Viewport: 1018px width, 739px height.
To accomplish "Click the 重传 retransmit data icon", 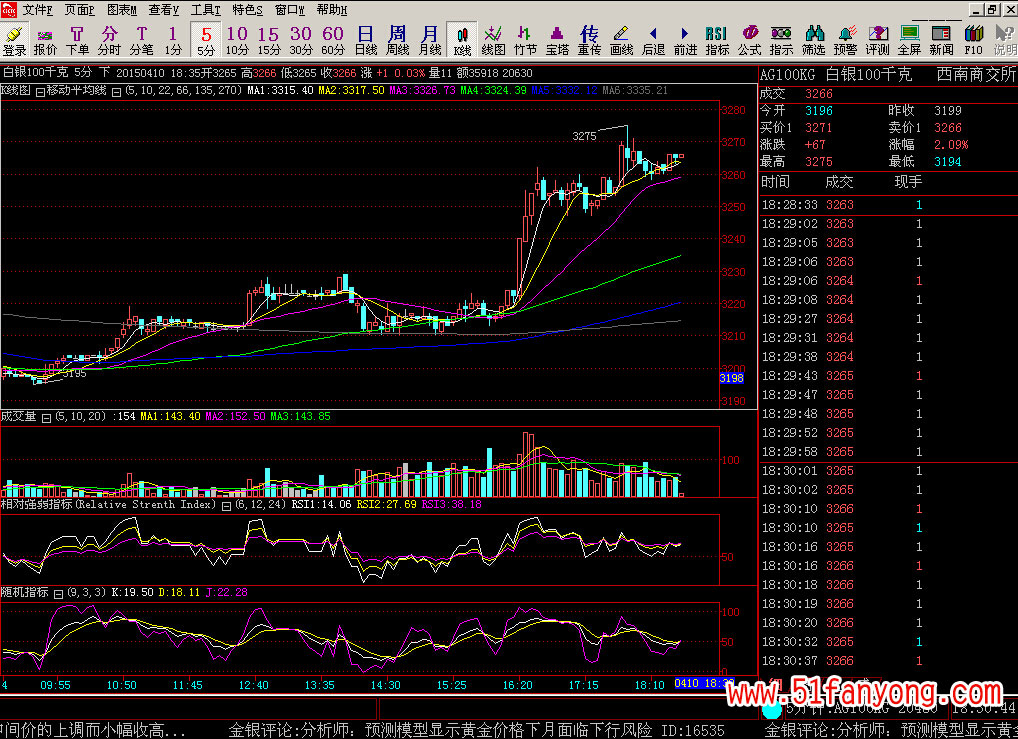I will (589, 40).
